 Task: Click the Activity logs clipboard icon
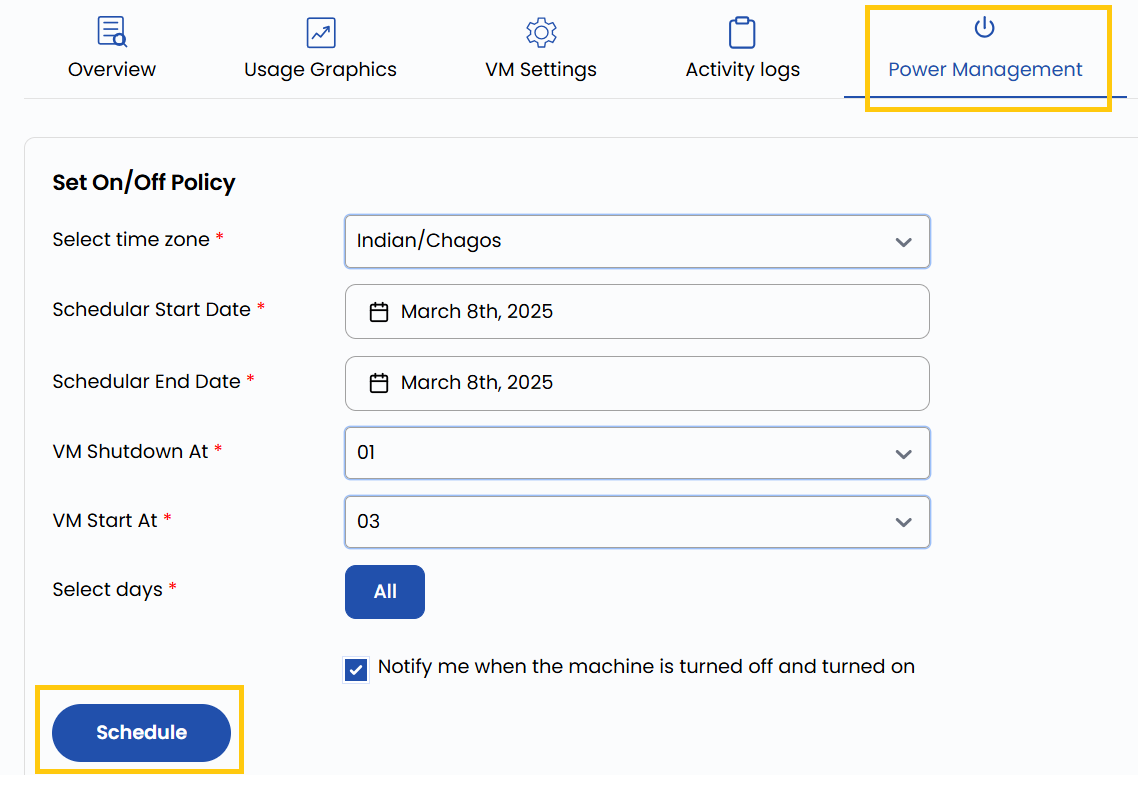pyautogui.click(x=742, y=32)
